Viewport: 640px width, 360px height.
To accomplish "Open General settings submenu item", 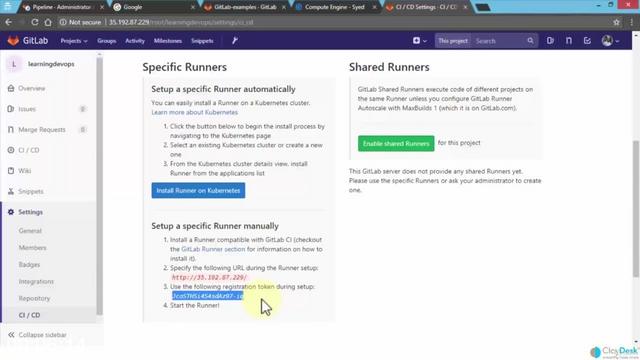I will (30, 231).
